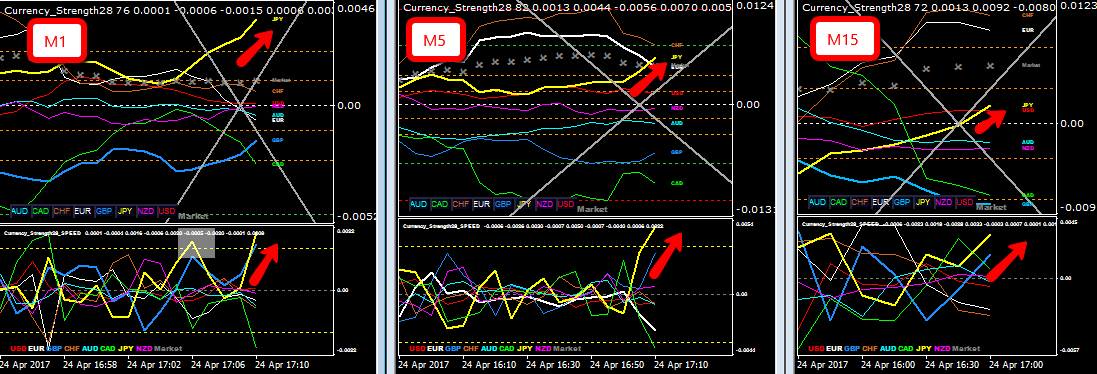Click the yellow JPY legend entry in M5 speed subwindow
The width and height of the screenshot is (1097, 374).
point(525,349)
